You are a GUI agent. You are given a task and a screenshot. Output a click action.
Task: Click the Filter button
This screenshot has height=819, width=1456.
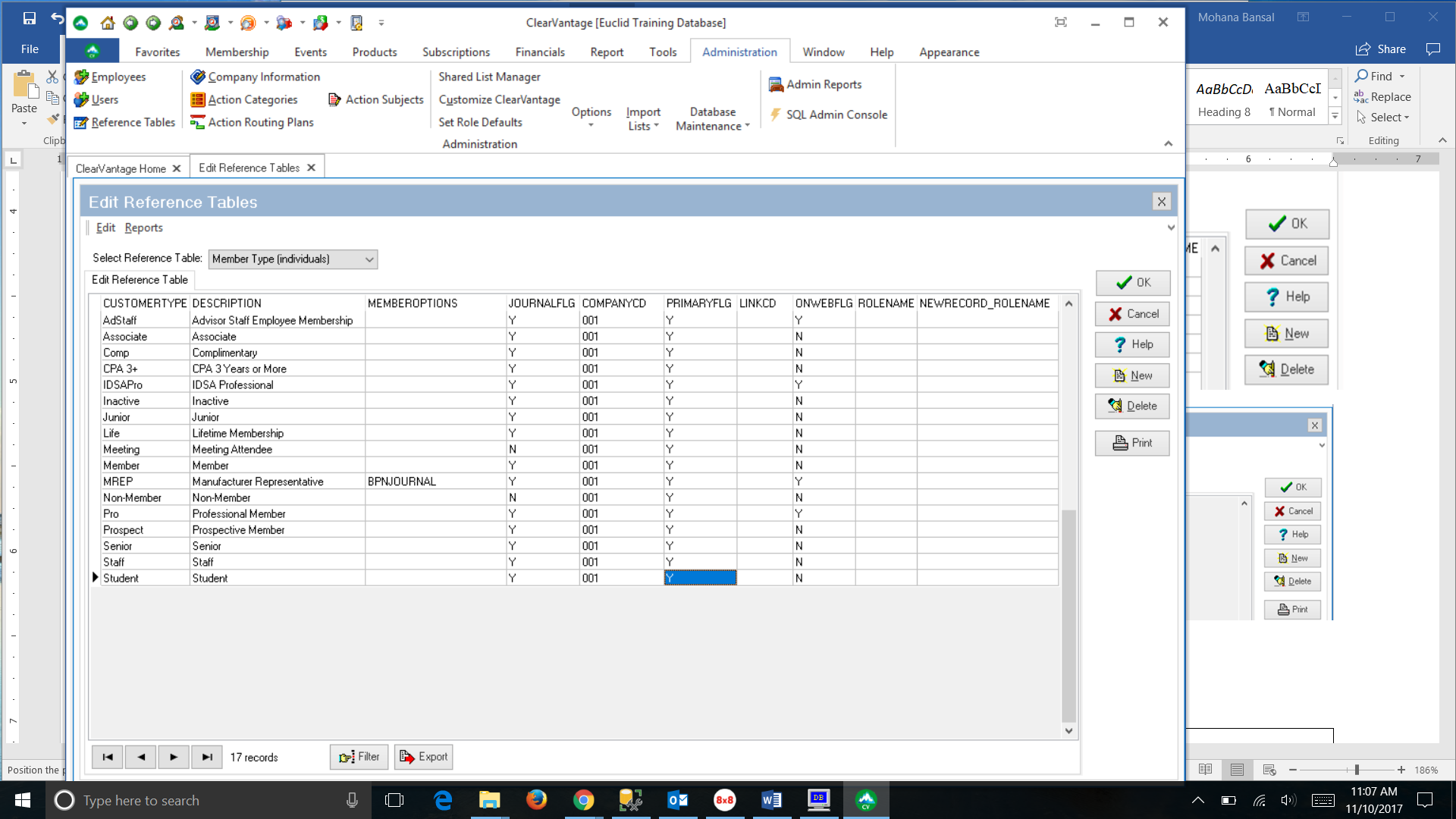(359, 757)
